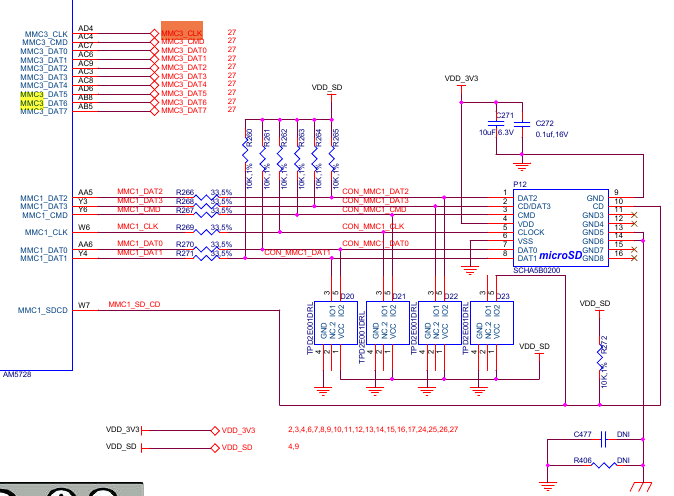
Task: Select capacitor C272 designator
Action: 545,123
